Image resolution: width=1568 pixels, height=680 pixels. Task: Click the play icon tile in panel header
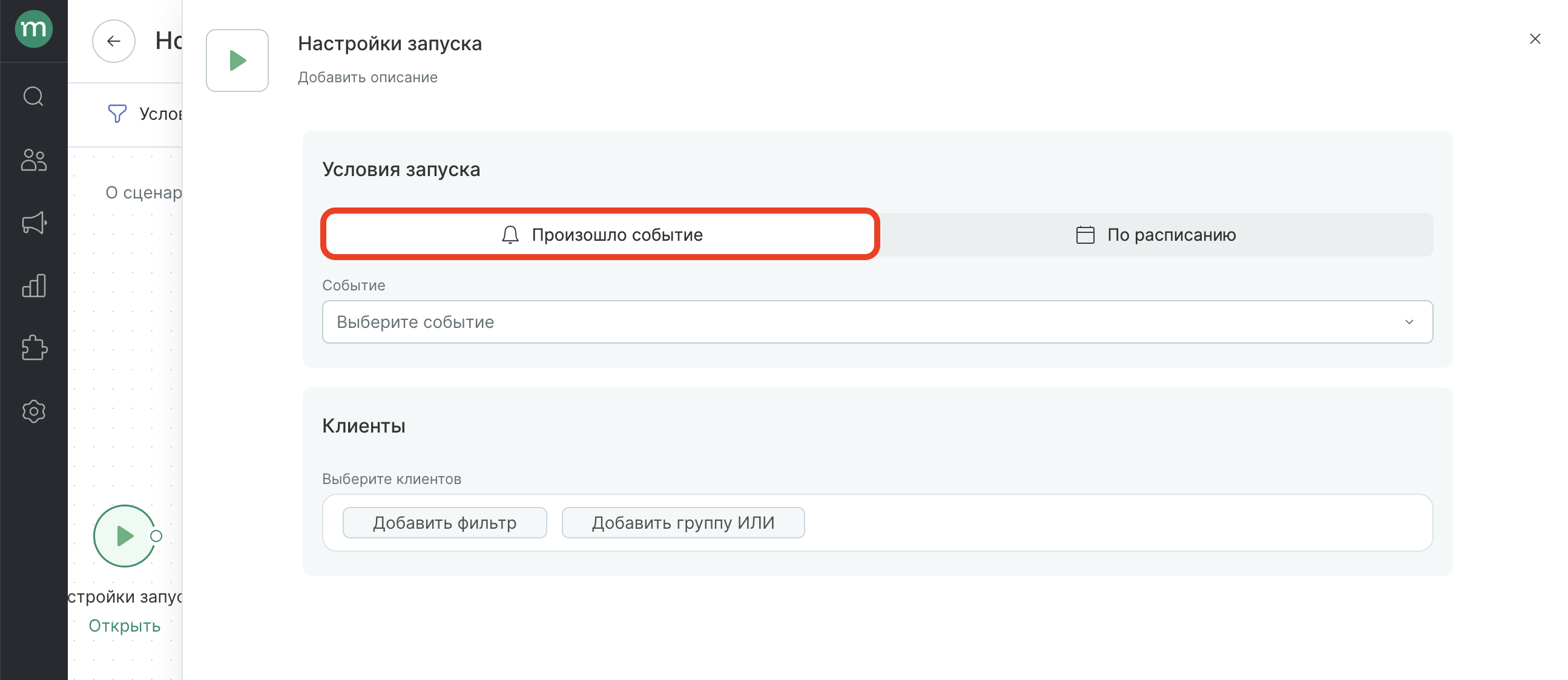[237, 60]
